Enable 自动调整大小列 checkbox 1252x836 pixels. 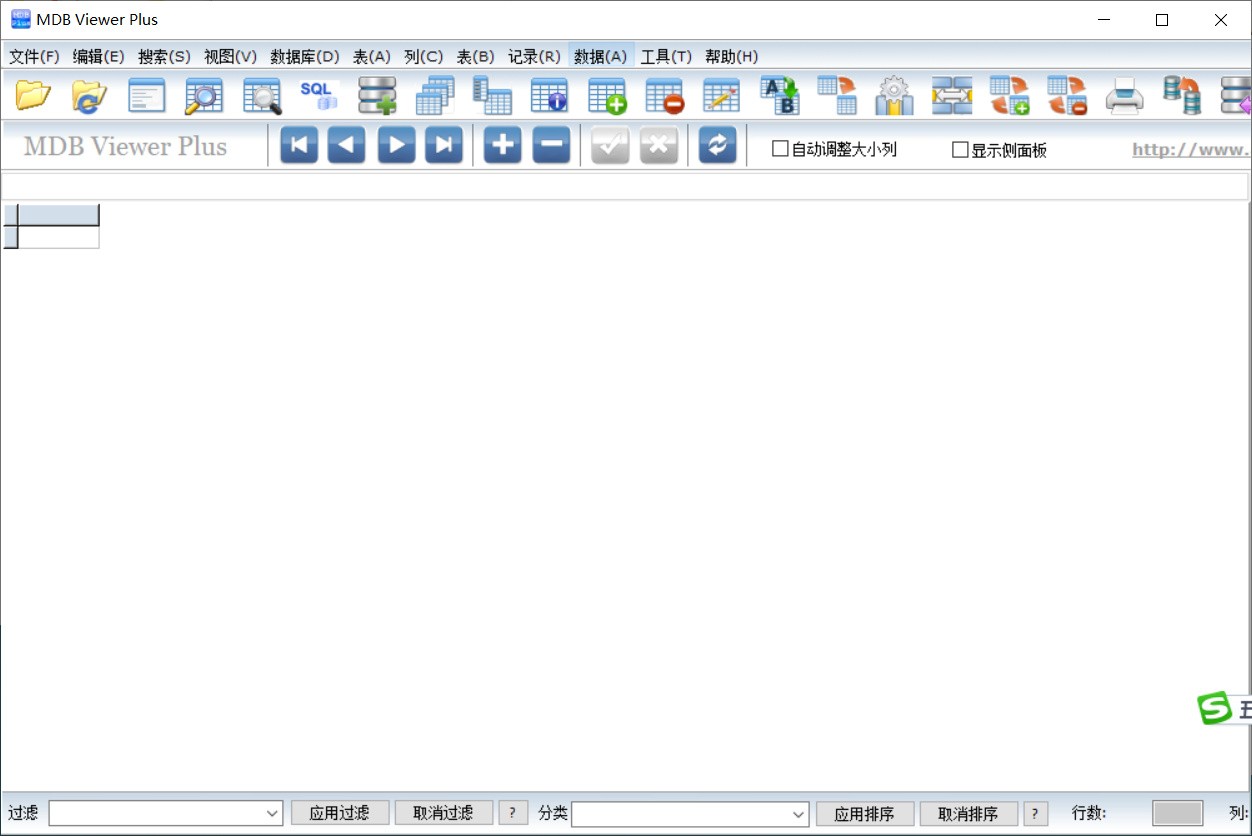(x=781, y=149)
